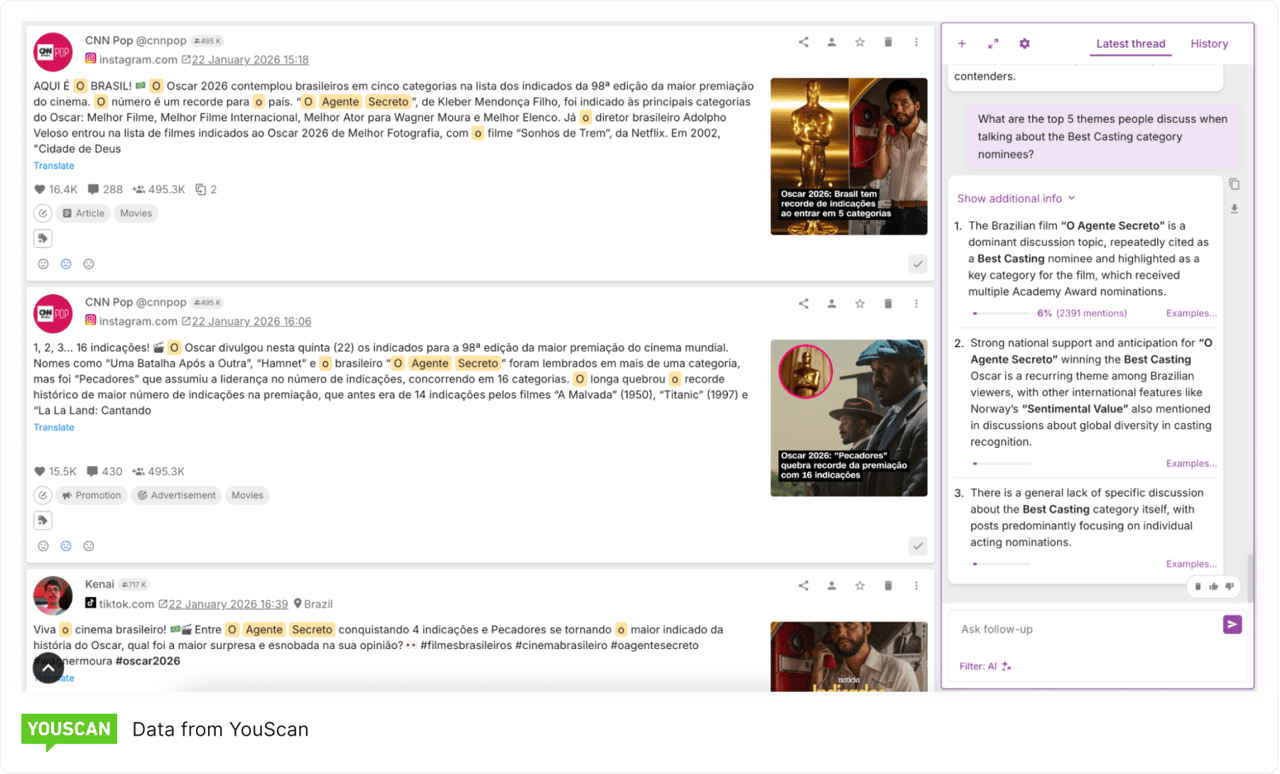The width and height of the screenshot is (1280, 774).
Task: Expand the AI panel to fullscreen
Action: (x=992, y=43)
